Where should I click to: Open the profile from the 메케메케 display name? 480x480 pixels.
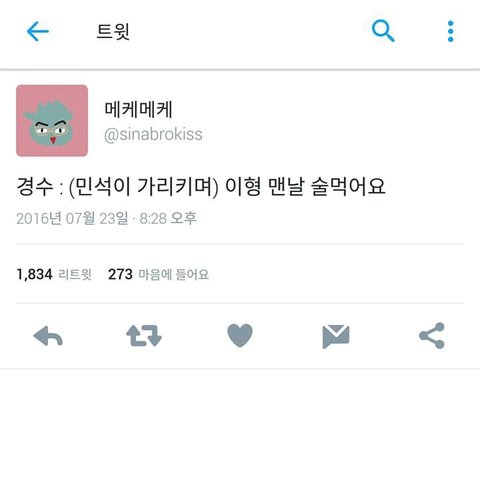pyautogui.click(x=138, y=109)
